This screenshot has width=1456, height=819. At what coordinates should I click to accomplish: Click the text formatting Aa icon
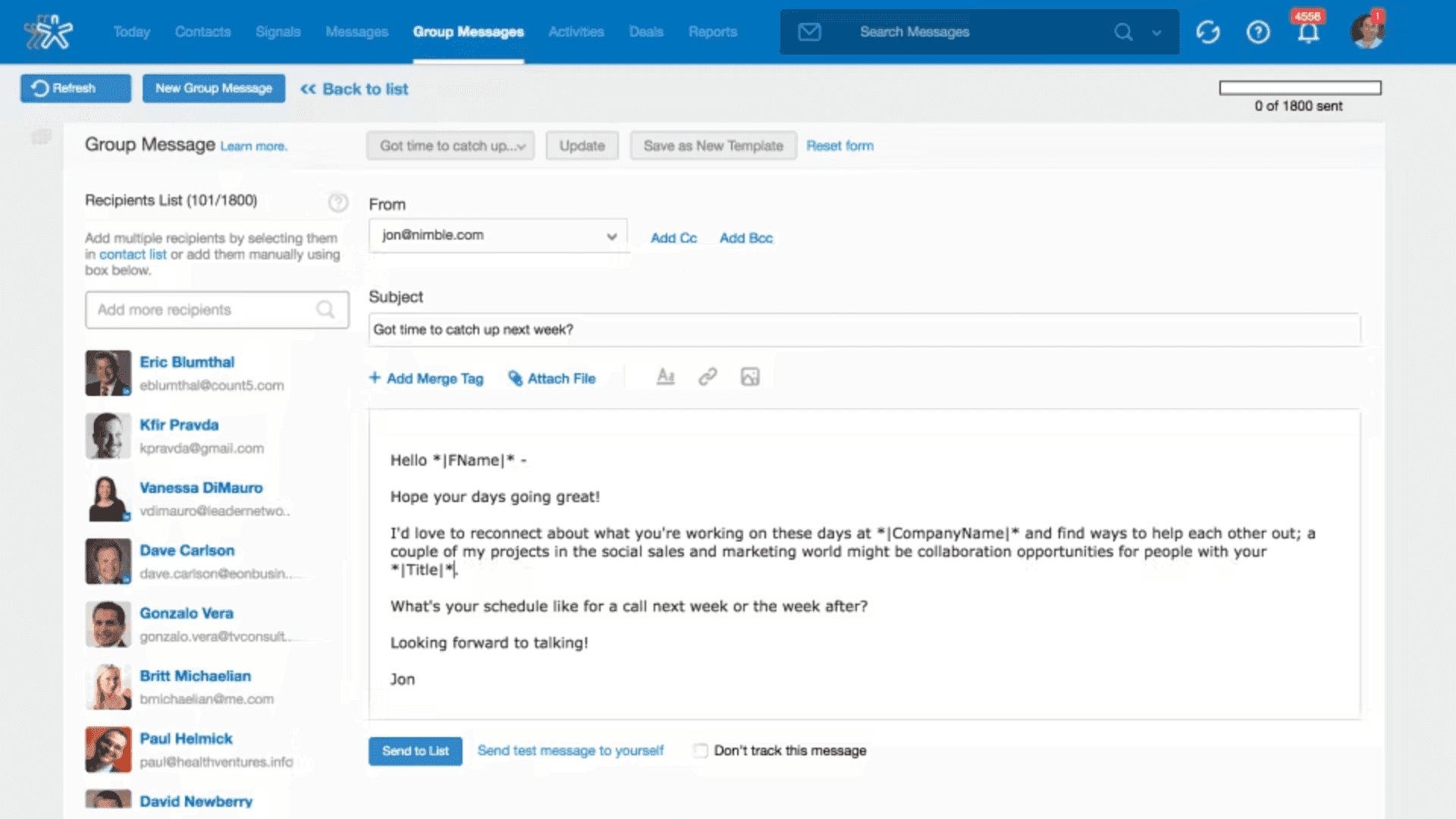(x=665, y=377)
